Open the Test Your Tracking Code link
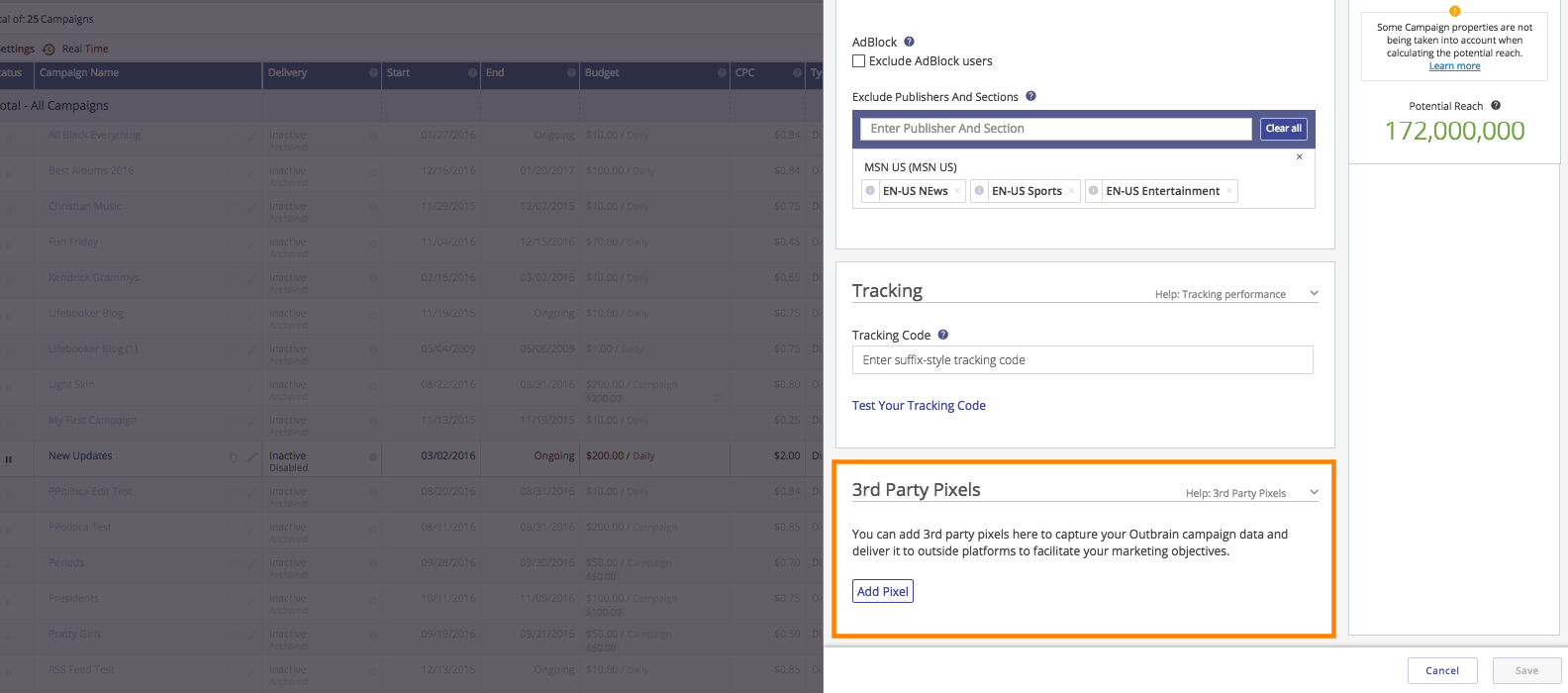This screenshot has height=693, width=1568. pos(919,406)
